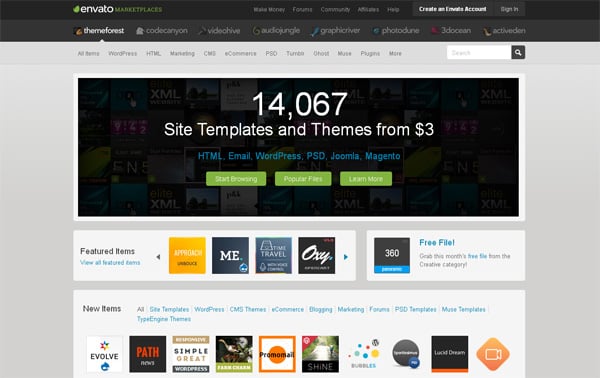Viewport: 600px width, 378px height.
Task: Expand the More category dropdown
Action: pos(395,54)
